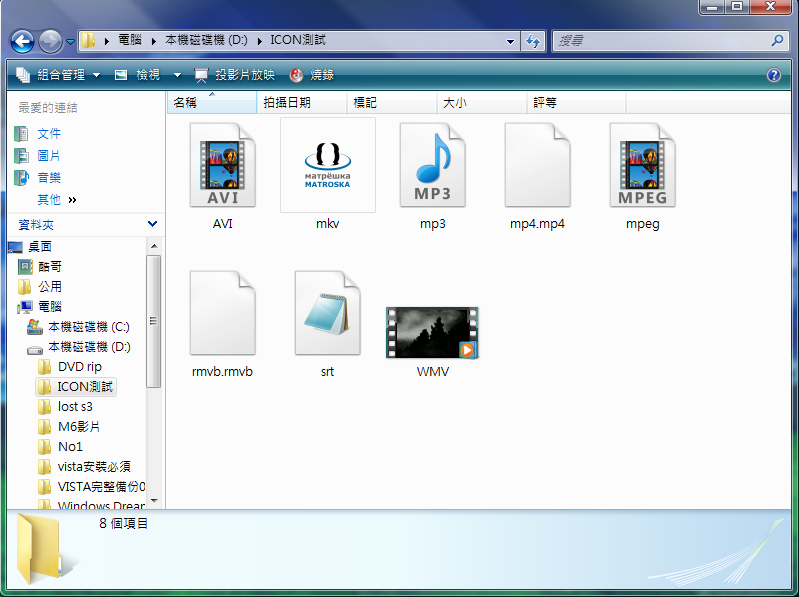This screenshot has height=597, width=799.
Task: Click the rmvb.rmvb file icon
Action: coord(222,313)
